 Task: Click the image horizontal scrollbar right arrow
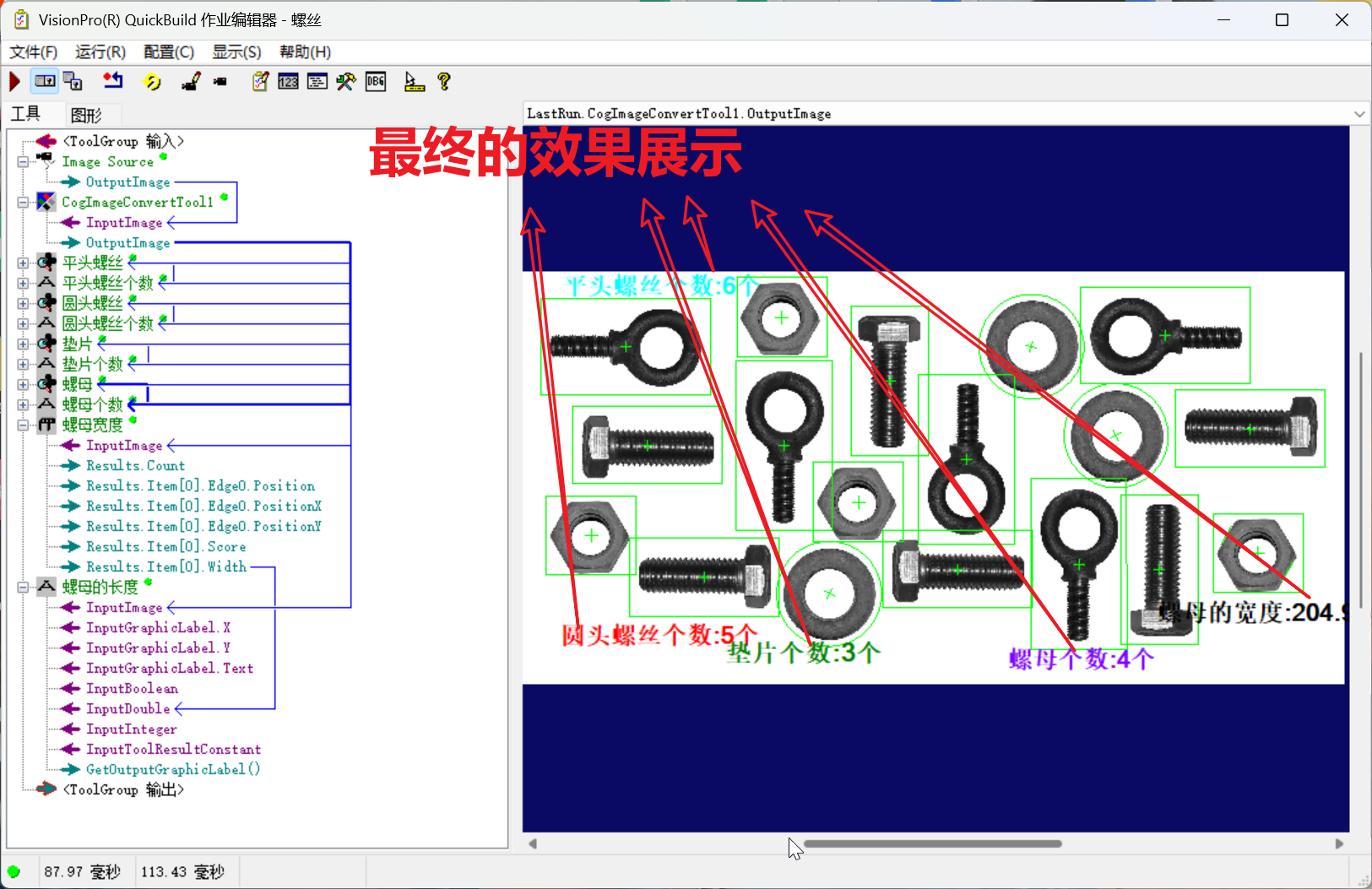pos(1339,843)
